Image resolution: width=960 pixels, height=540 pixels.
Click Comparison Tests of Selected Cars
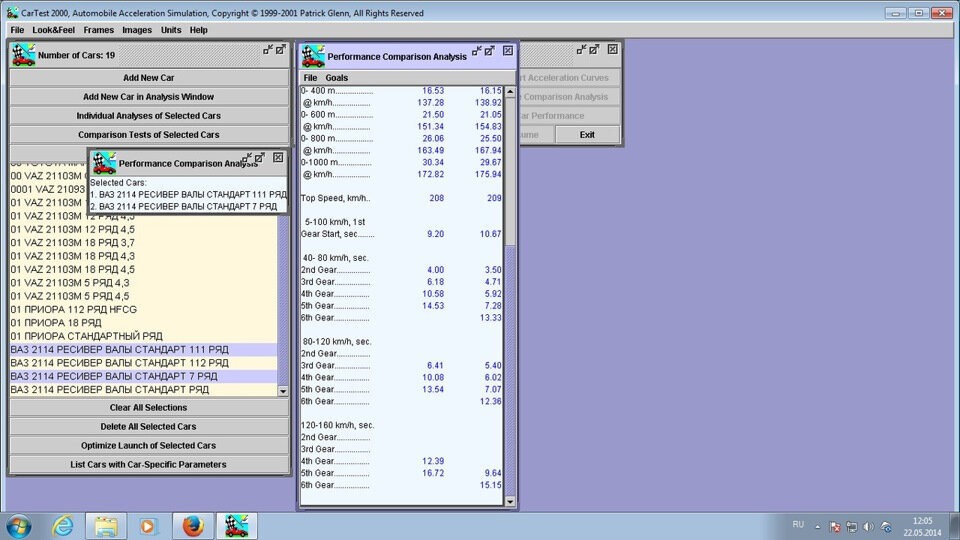[x=149, y=135]
